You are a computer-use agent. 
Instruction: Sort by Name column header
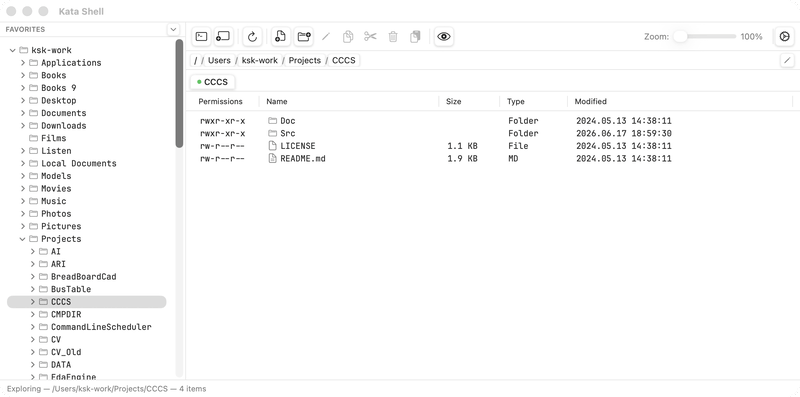tap(277, 102)
